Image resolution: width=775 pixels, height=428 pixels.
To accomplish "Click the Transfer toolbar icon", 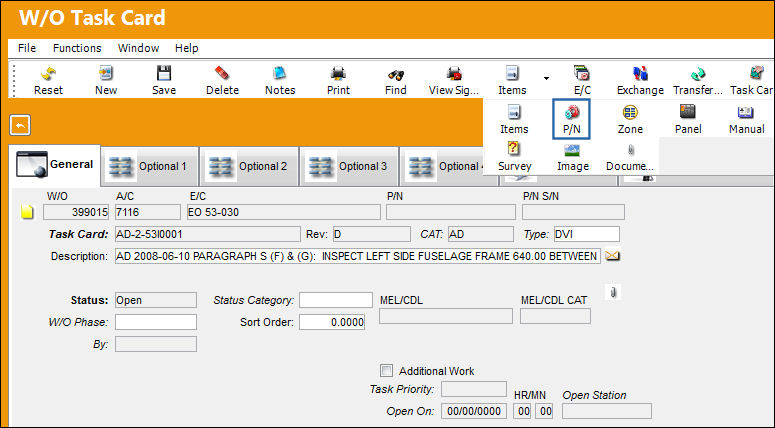I will tap(698, 80).
